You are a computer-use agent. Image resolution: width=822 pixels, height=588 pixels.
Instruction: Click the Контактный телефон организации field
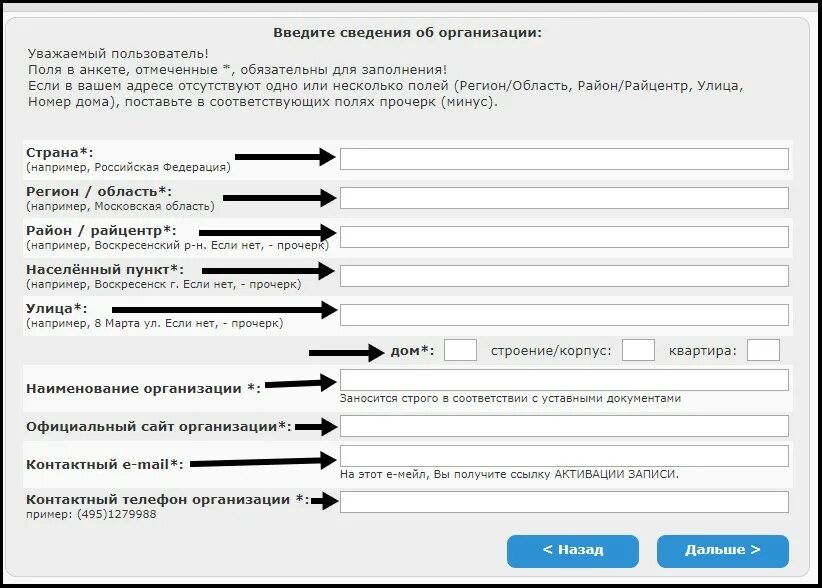tap(564, 502)
